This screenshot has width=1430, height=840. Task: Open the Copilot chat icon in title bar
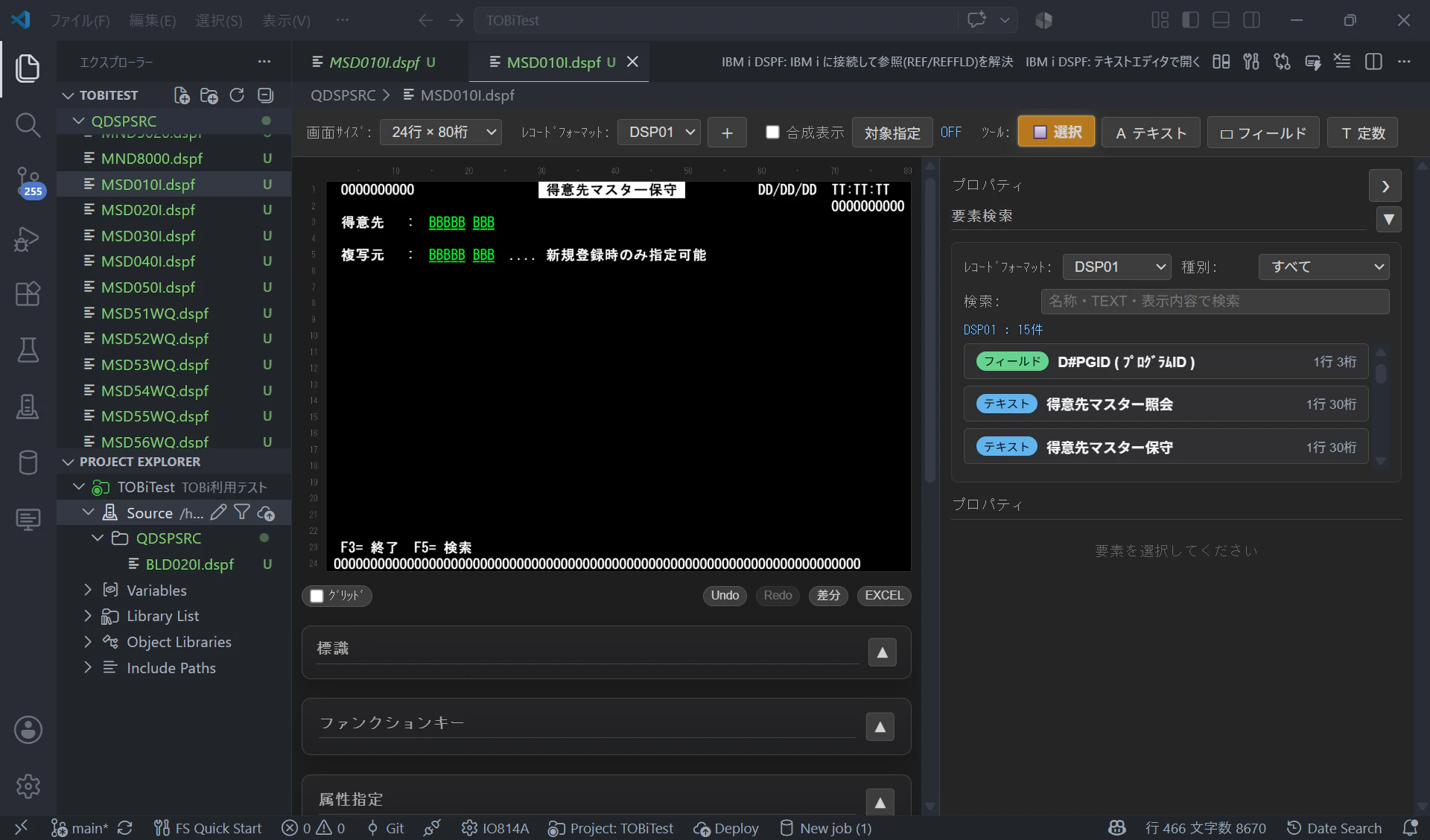[976, 20]
